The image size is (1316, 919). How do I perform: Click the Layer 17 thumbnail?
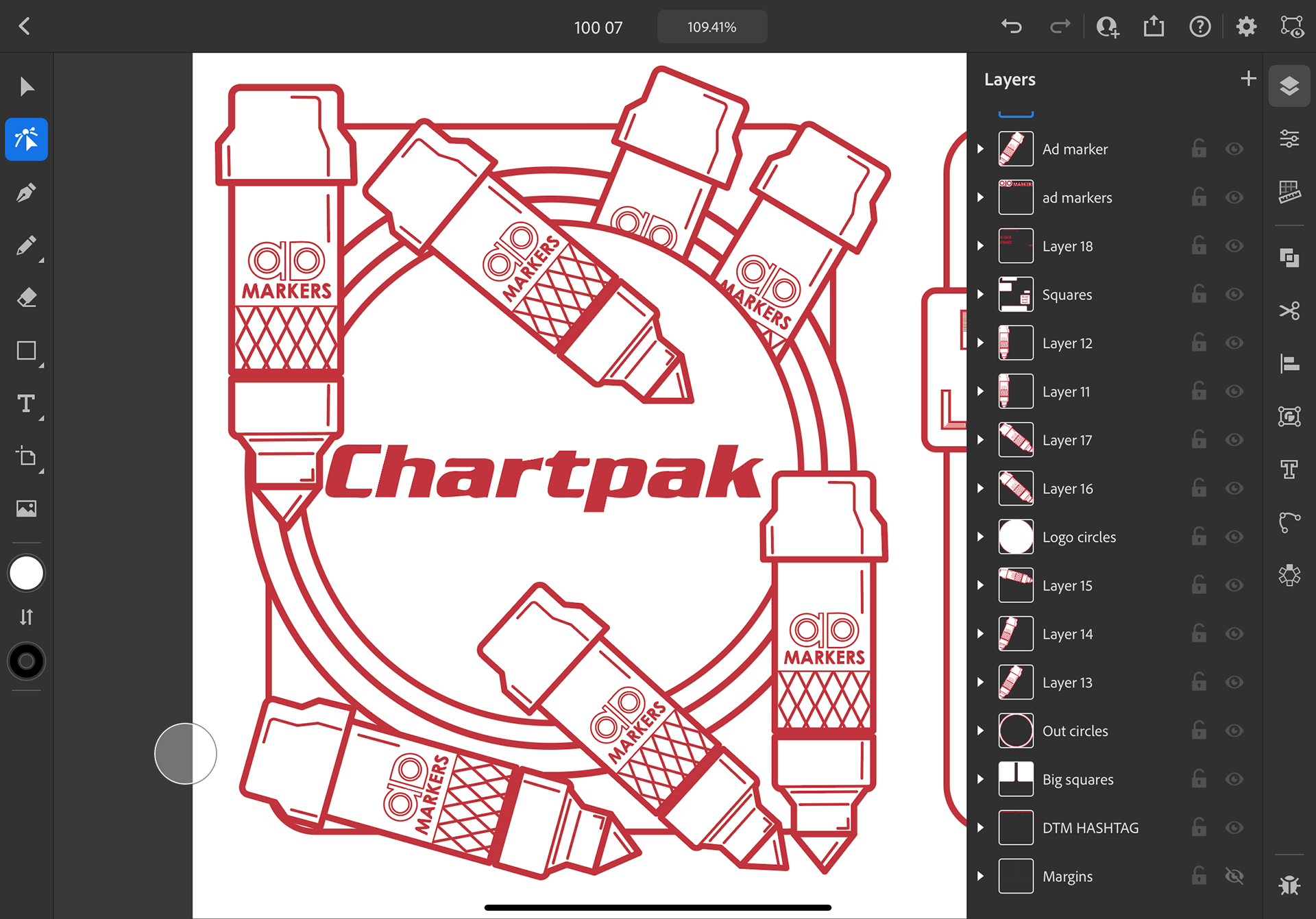(x=1016, y=440)
